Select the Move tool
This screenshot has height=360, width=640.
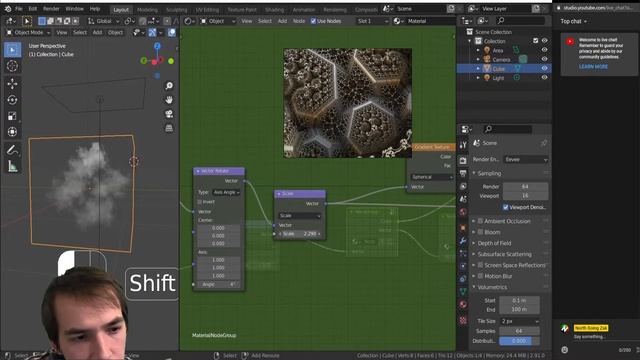coord(12,84)
